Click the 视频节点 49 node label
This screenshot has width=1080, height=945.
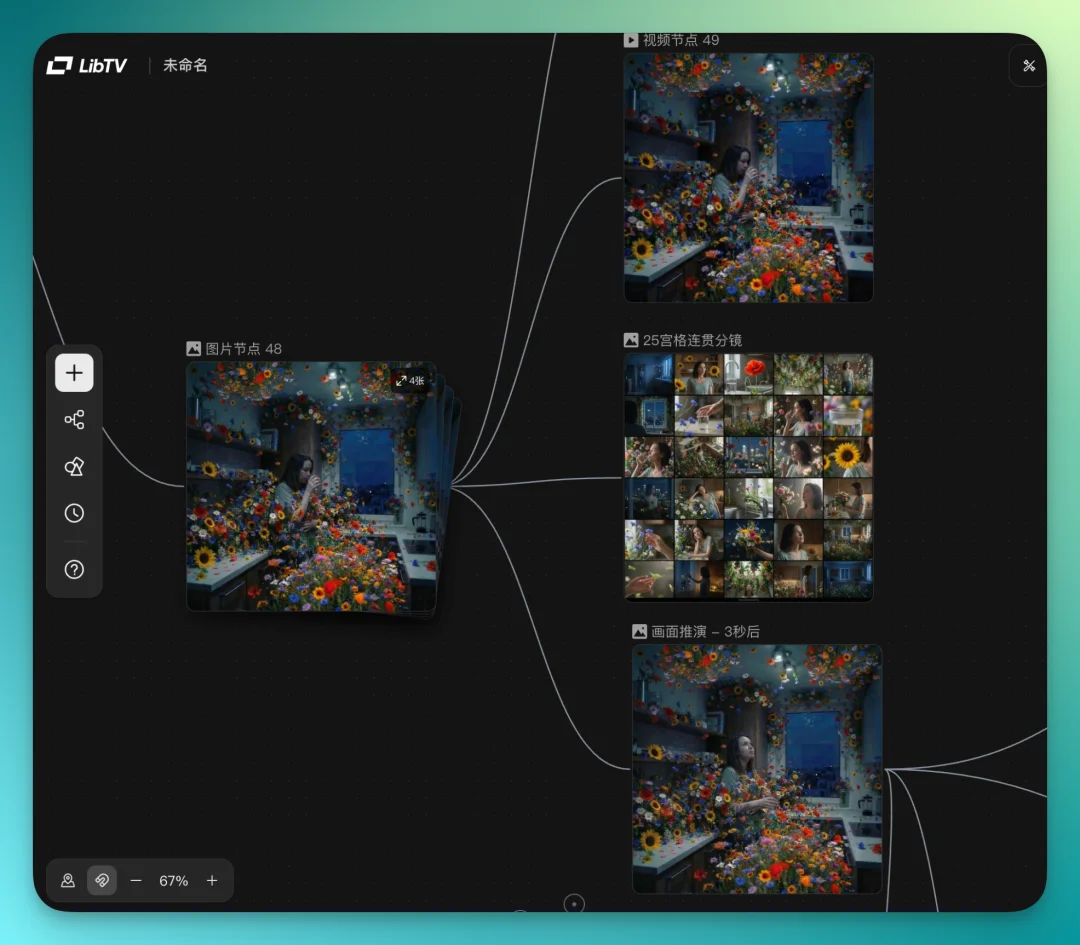pos(680,40)
